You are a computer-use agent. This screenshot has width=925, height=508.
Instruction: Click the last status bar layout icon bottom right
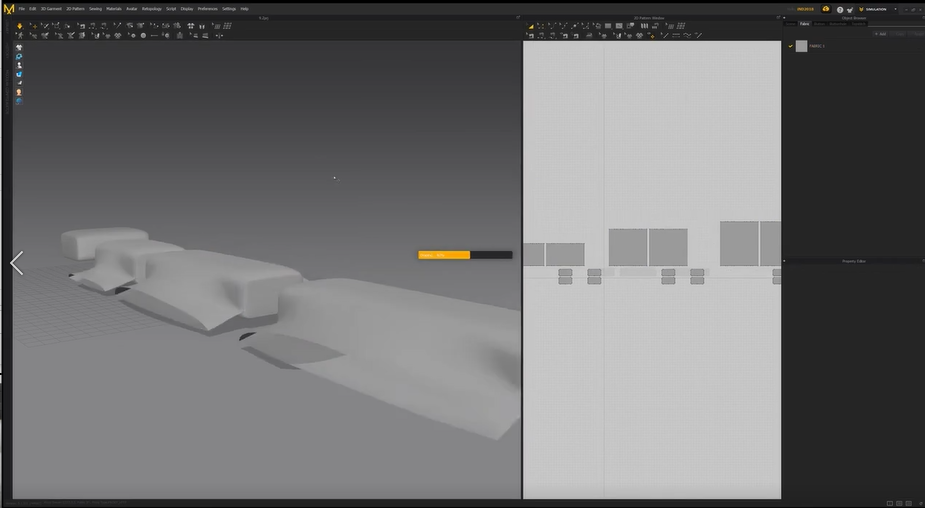pyautogui.click(x=908, y=503)
